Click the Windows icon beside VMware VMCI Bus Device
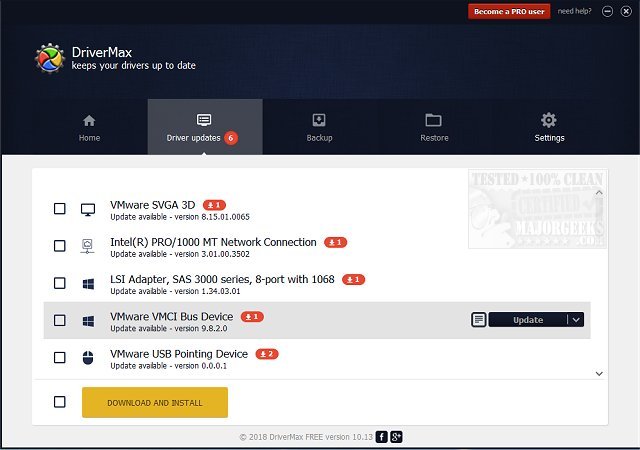 [88, 321]
